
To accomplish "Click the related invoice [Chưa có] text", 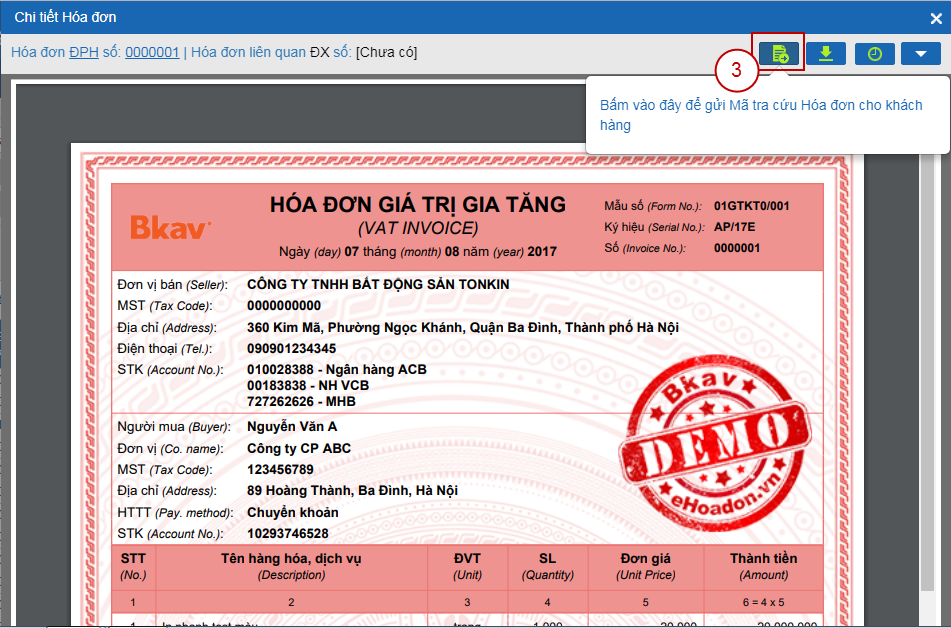I will click(386, 52).
